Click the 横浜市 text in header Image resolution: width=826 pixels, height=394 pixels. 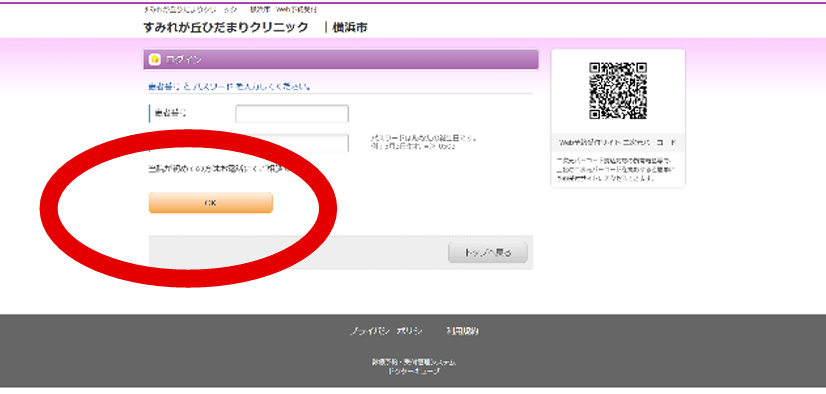point(350,28)
